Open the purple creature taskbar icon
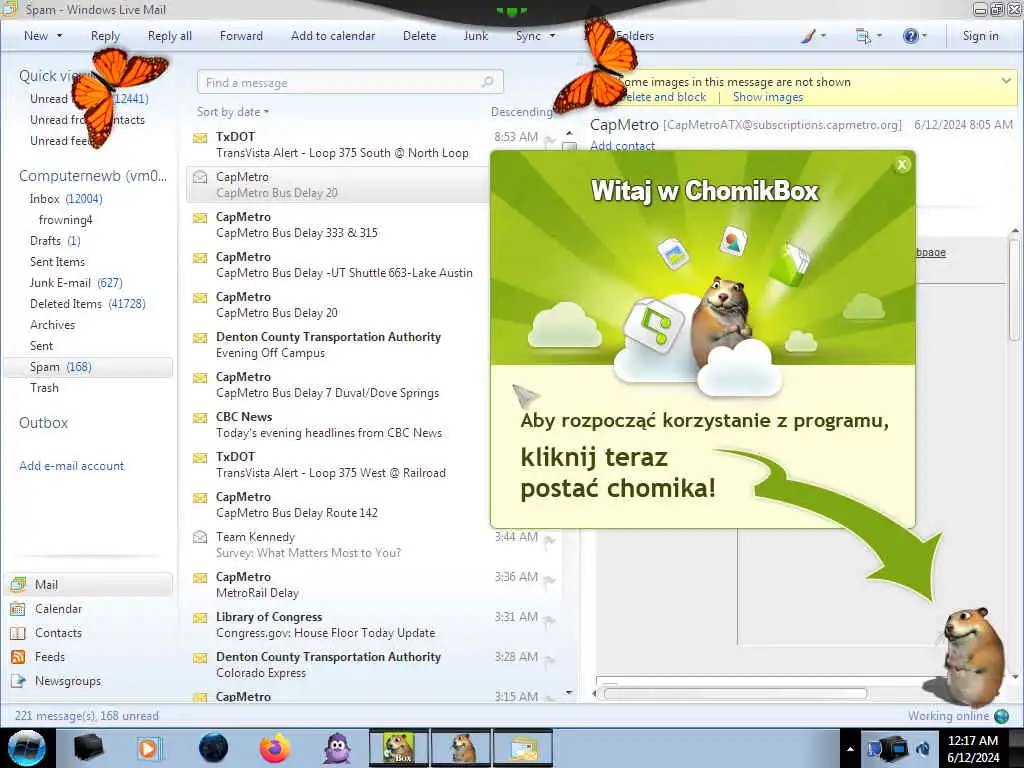 point(338,748)
